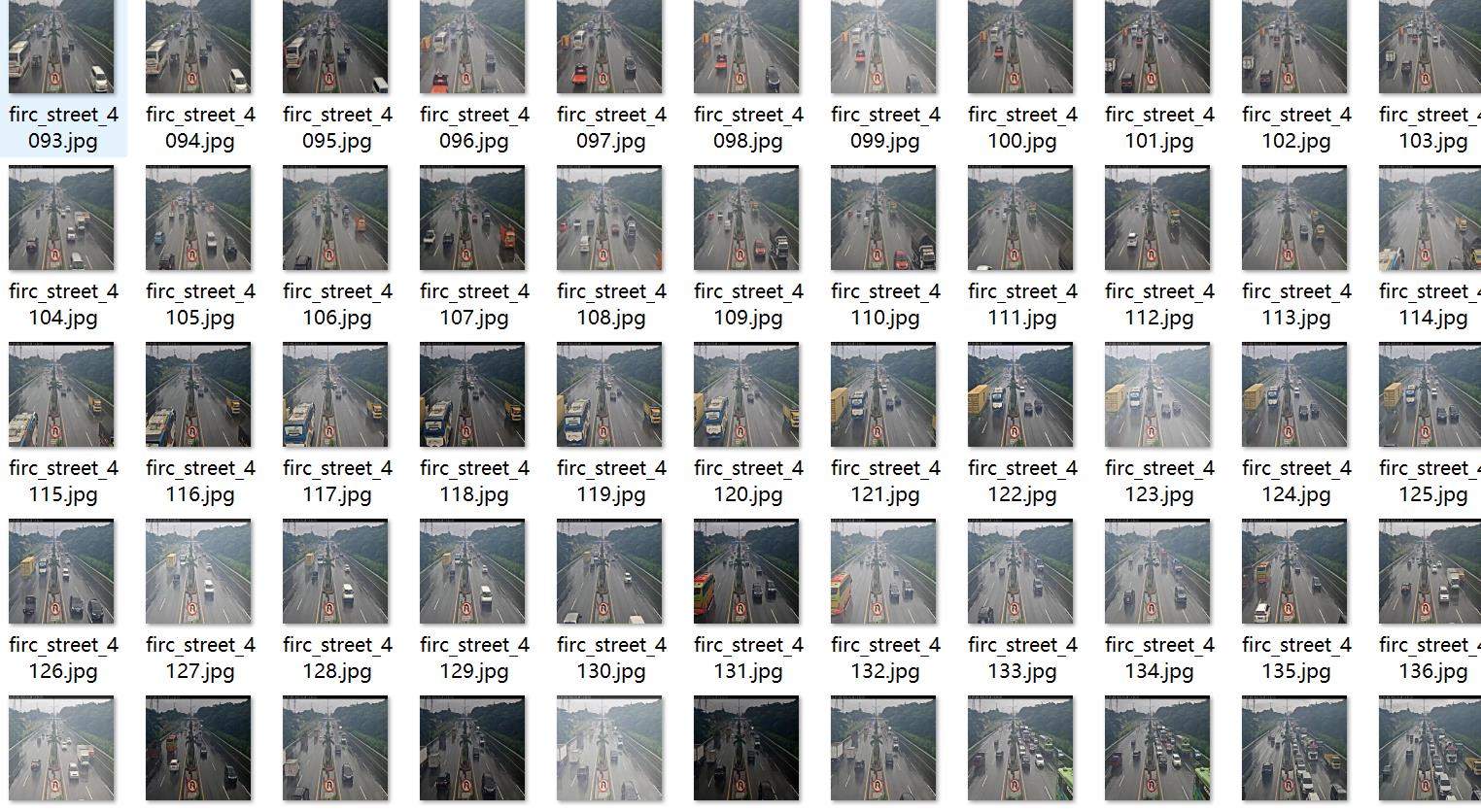Select firc_street_4131.jpg with red bus
Viewport: 1481px width, 812px height.
[746, 571]
